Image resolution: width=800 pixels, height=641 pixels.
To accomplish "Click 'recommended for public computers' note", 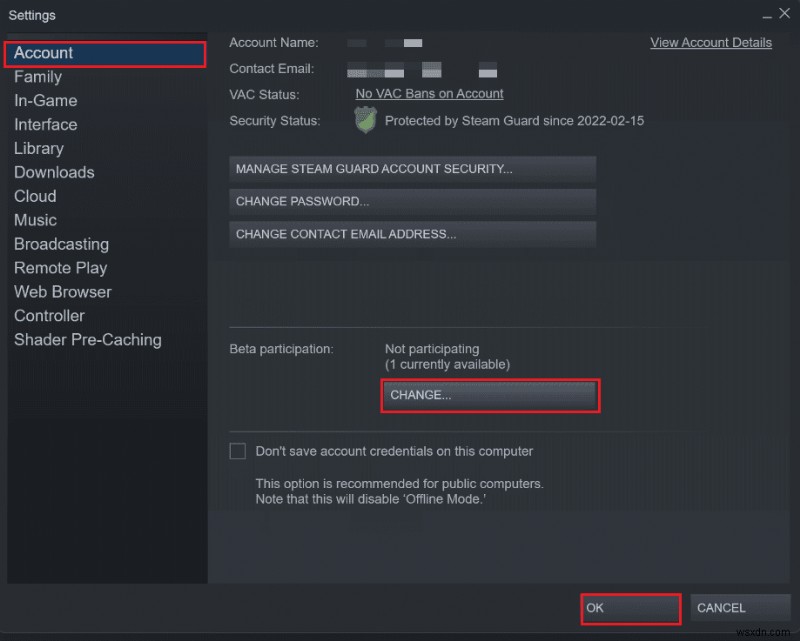I will [x=399, y=484].
